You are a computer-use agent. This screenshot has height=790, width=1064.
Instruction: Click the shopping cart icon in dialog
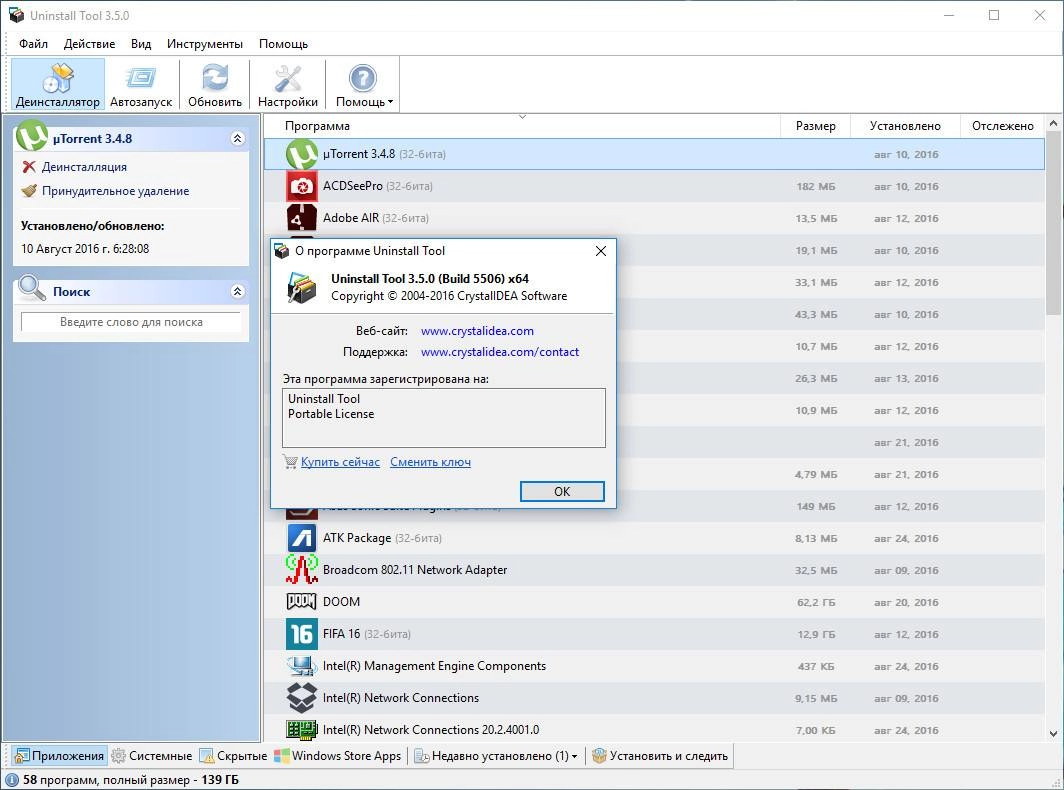(290, 462)
